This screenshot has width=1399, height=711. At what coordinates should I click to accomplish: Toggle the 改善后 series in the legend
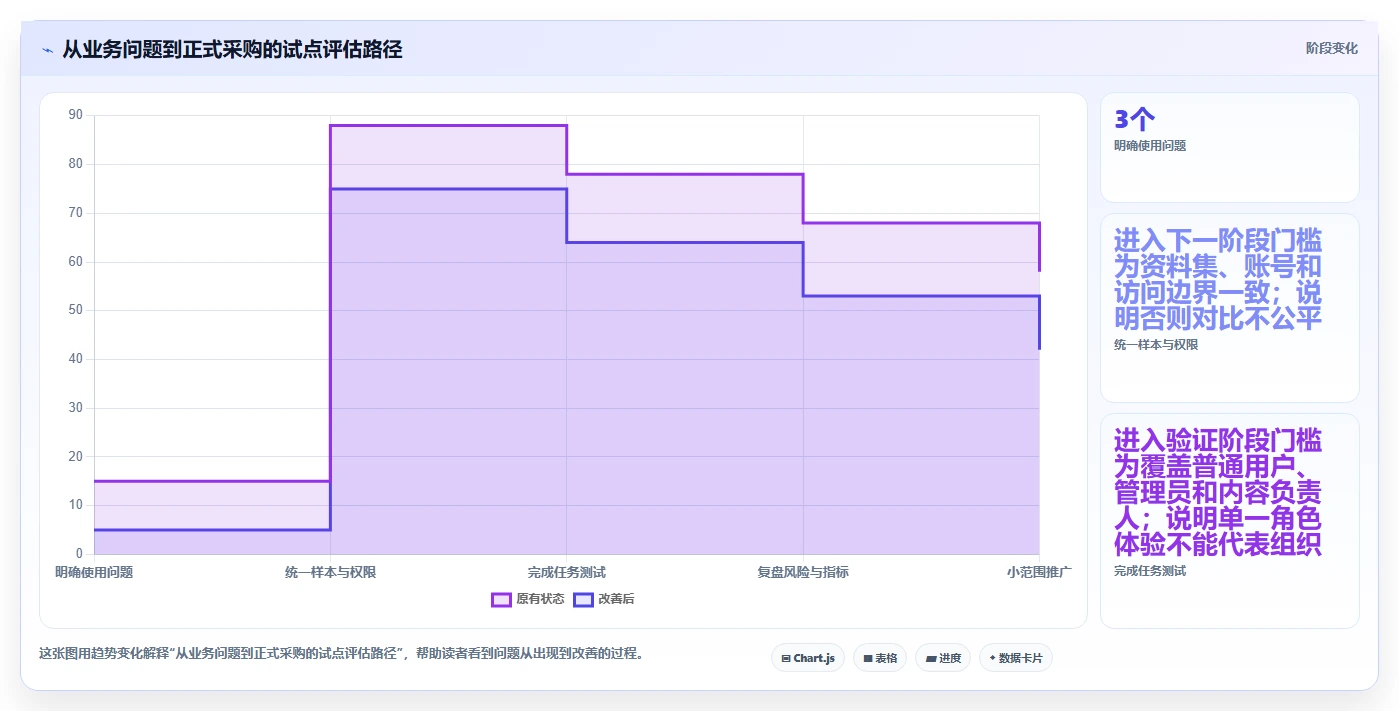604,599
